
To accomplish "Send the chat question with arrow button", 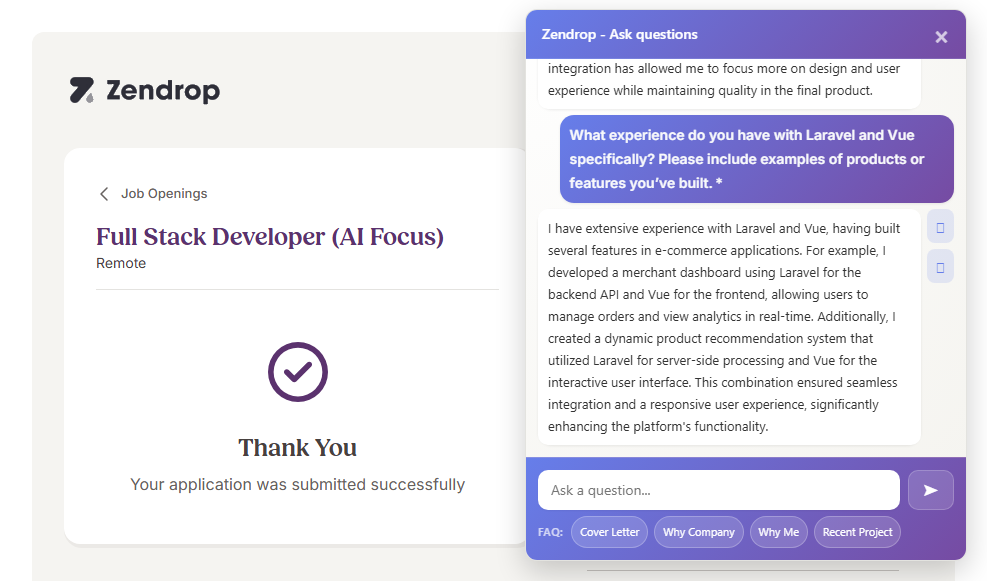I will point(930,490).
